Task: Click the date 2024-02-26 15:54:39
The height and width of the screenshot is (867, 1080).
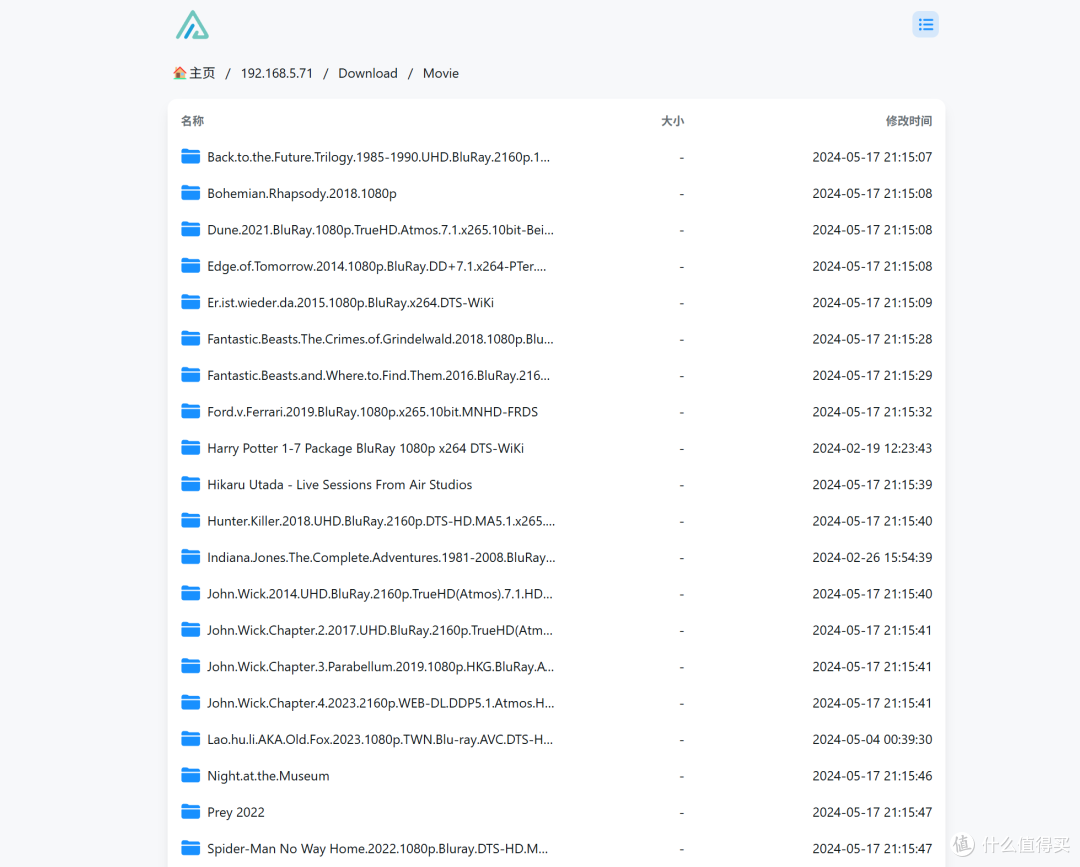Action: point(872,557)
